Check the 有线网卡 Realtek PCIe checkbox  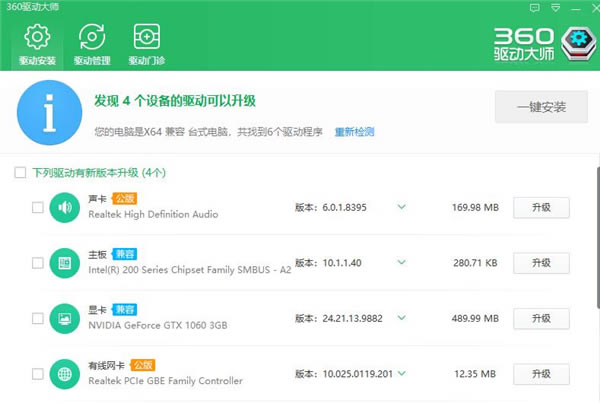click(38, 374)
